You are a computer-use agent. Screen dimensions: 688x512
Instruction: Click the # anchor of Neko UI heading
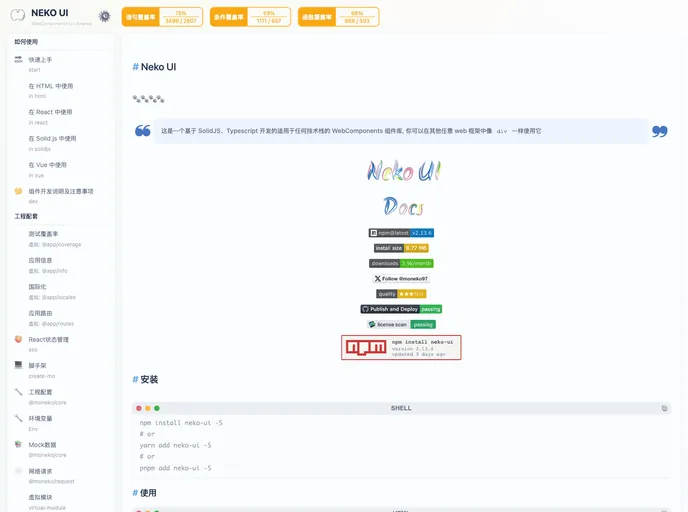pyautogui.click(x=135, y=67)
